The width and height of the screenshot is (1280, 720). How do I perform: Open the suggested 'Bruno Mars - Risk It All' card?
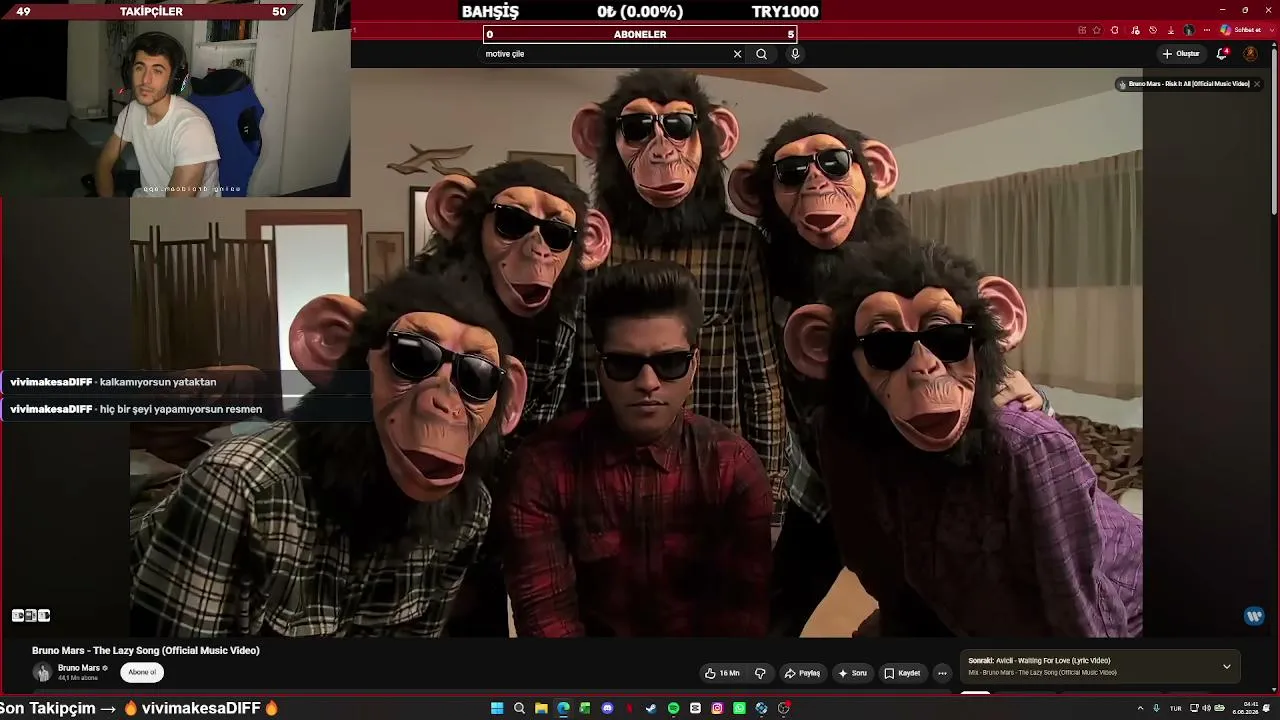(x=1184, y=84)
